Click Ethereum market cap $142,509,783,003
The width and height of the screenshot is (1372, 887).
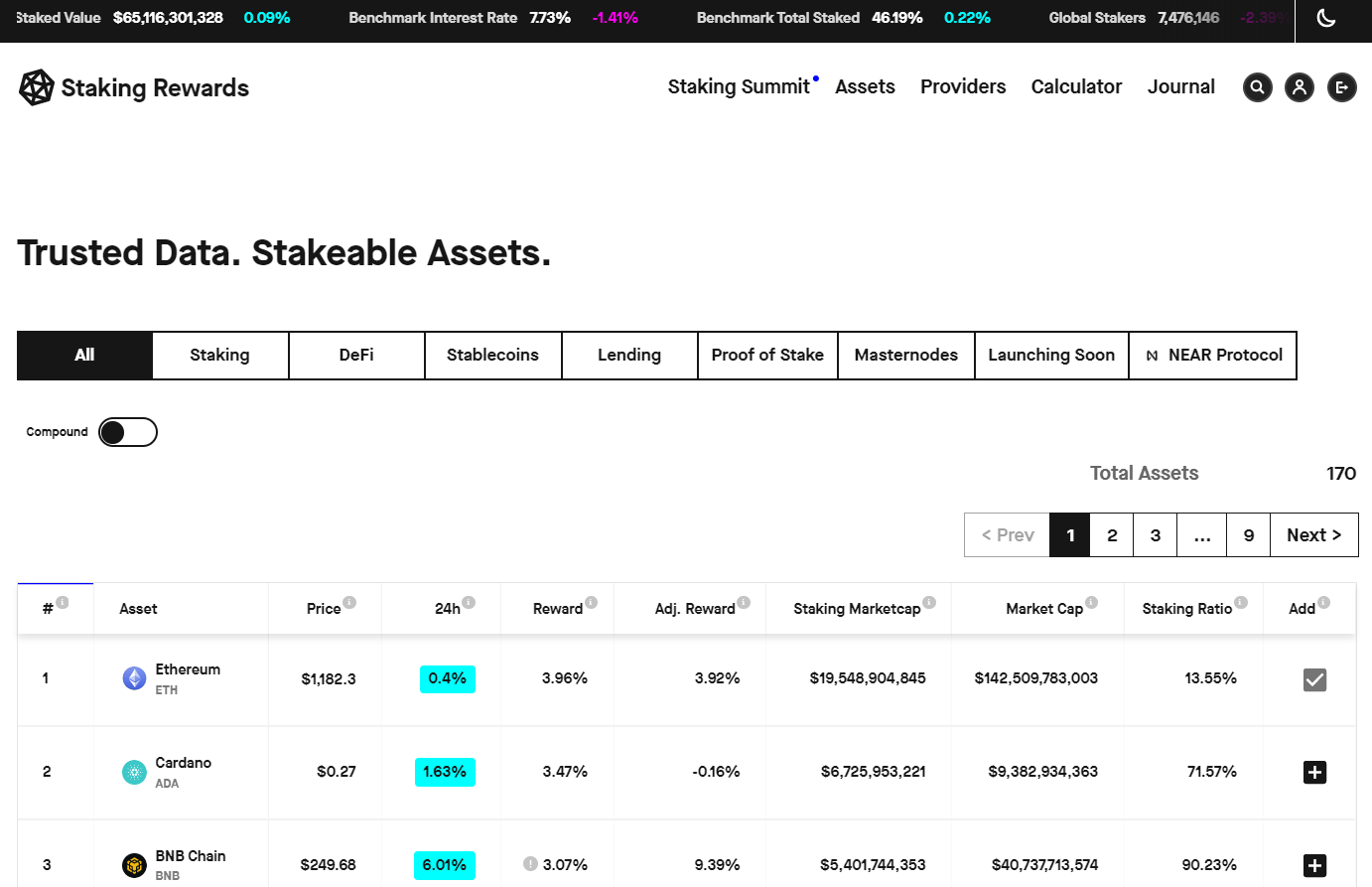pyautogui.click(x=1036, y=678)
